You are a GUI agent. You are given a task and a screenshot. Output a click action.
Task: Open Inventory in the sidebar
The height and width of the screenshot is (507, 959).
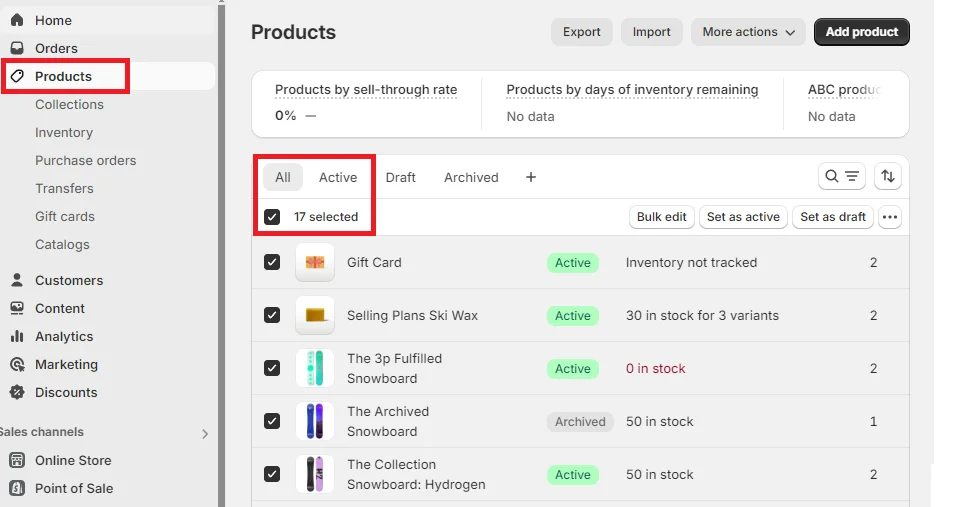pos(64,133)
